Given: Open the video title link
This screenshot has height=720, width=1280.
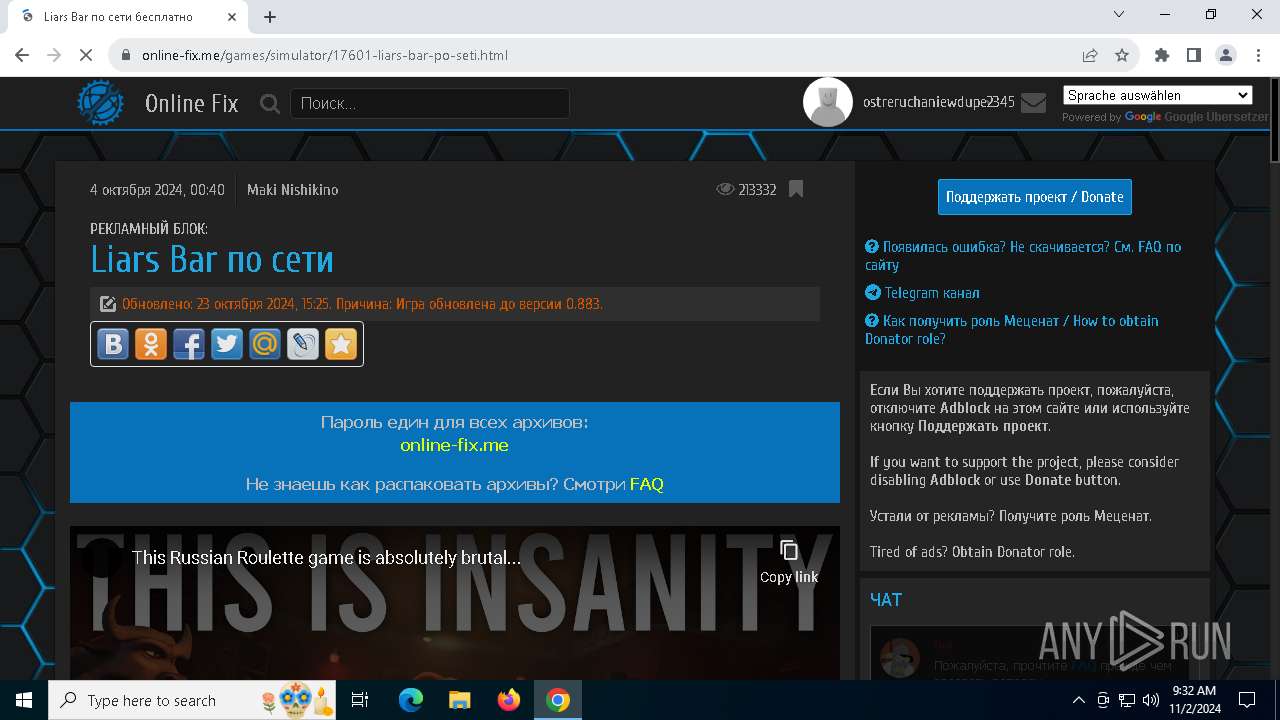Looking at the screenshot, I should click(x=326, y=558).
